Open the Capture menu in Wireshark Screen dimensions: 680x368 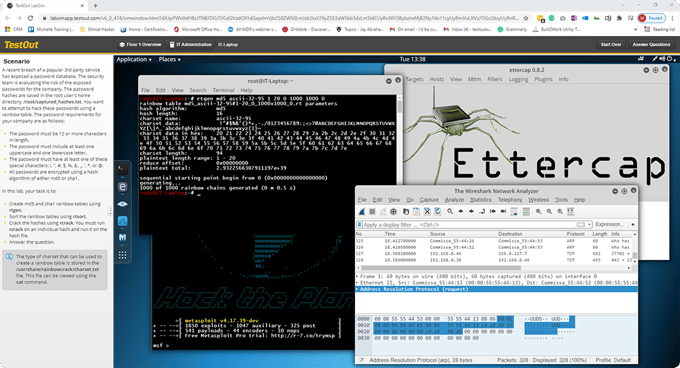tap(429, 200)
